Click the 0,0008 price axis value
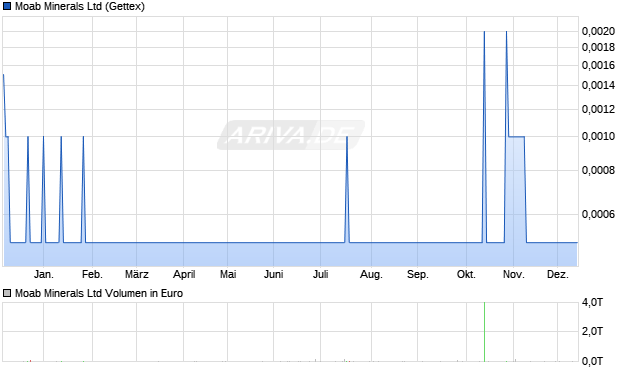 598,170
